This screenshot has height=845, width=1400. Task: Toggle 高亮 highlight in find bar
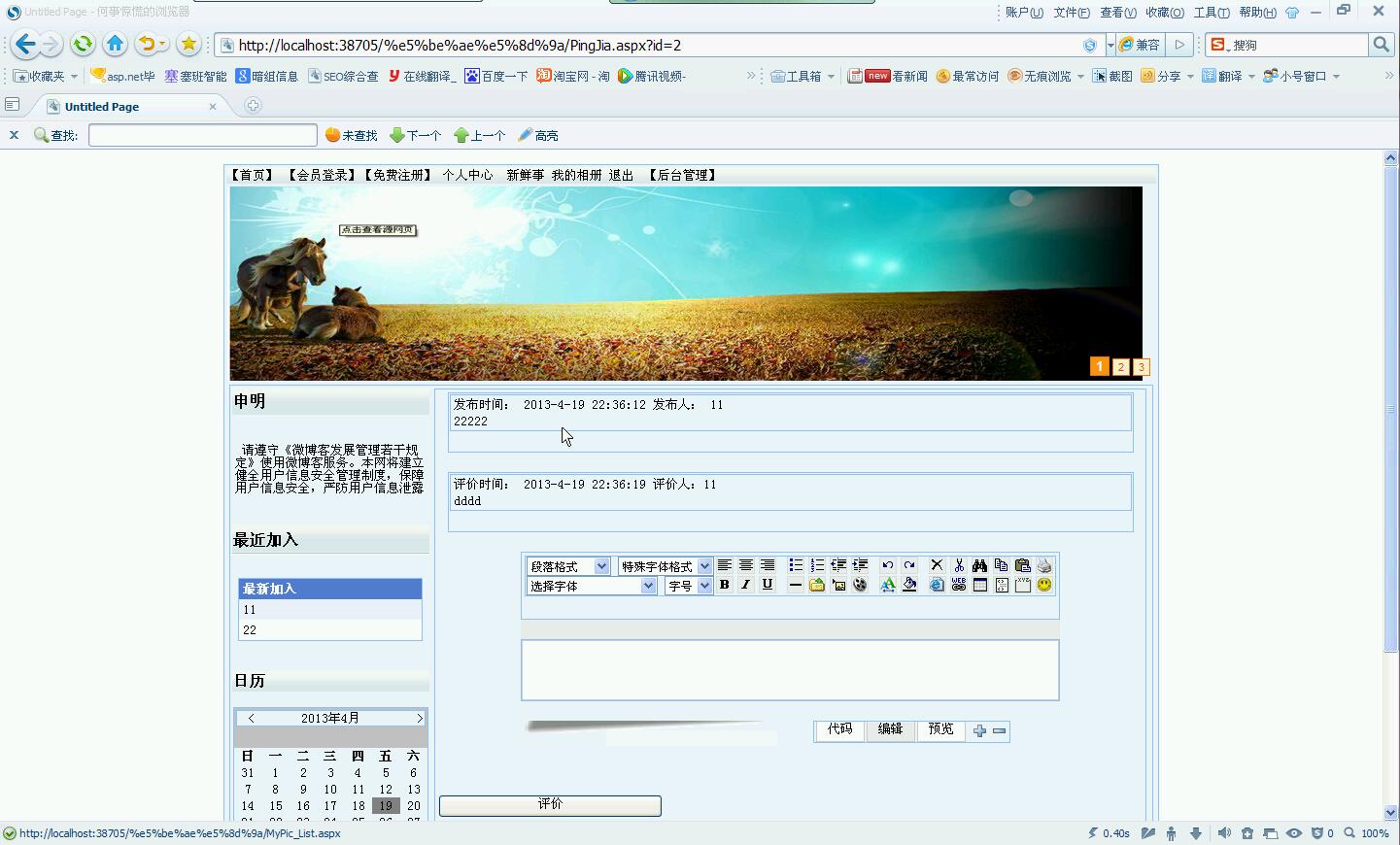coord(538,136)
